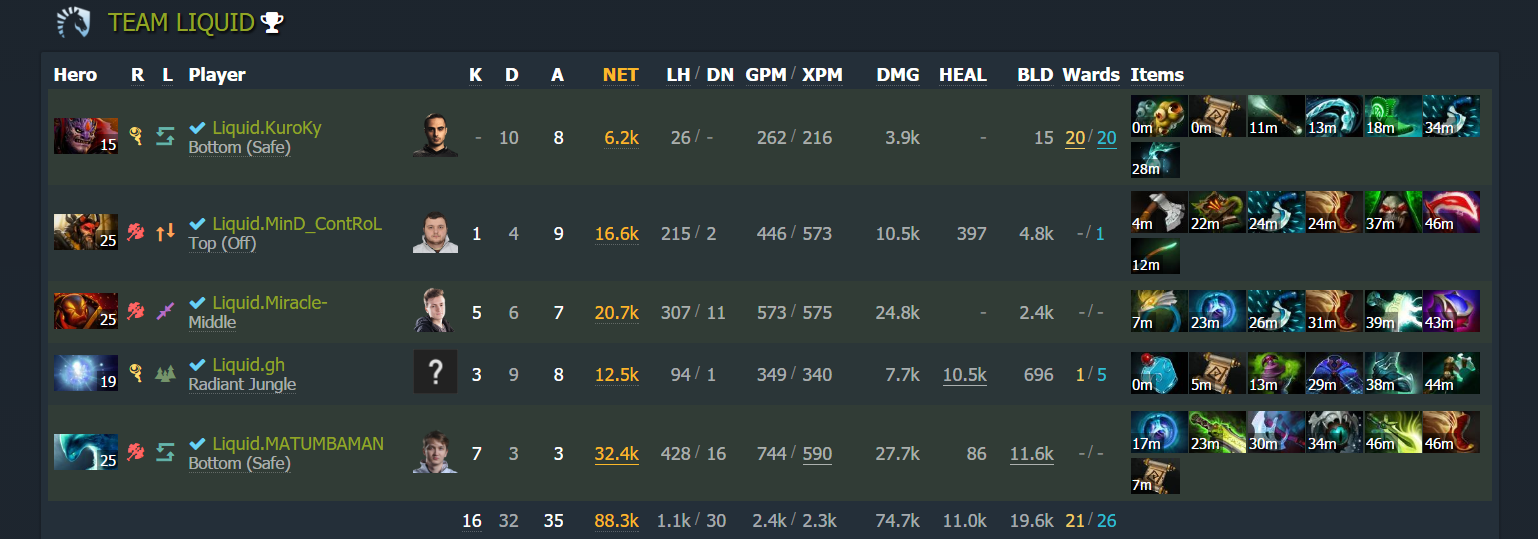Click the Wards column header
The height and width of the screenshot is (539, 1538).
[1091, 75]
